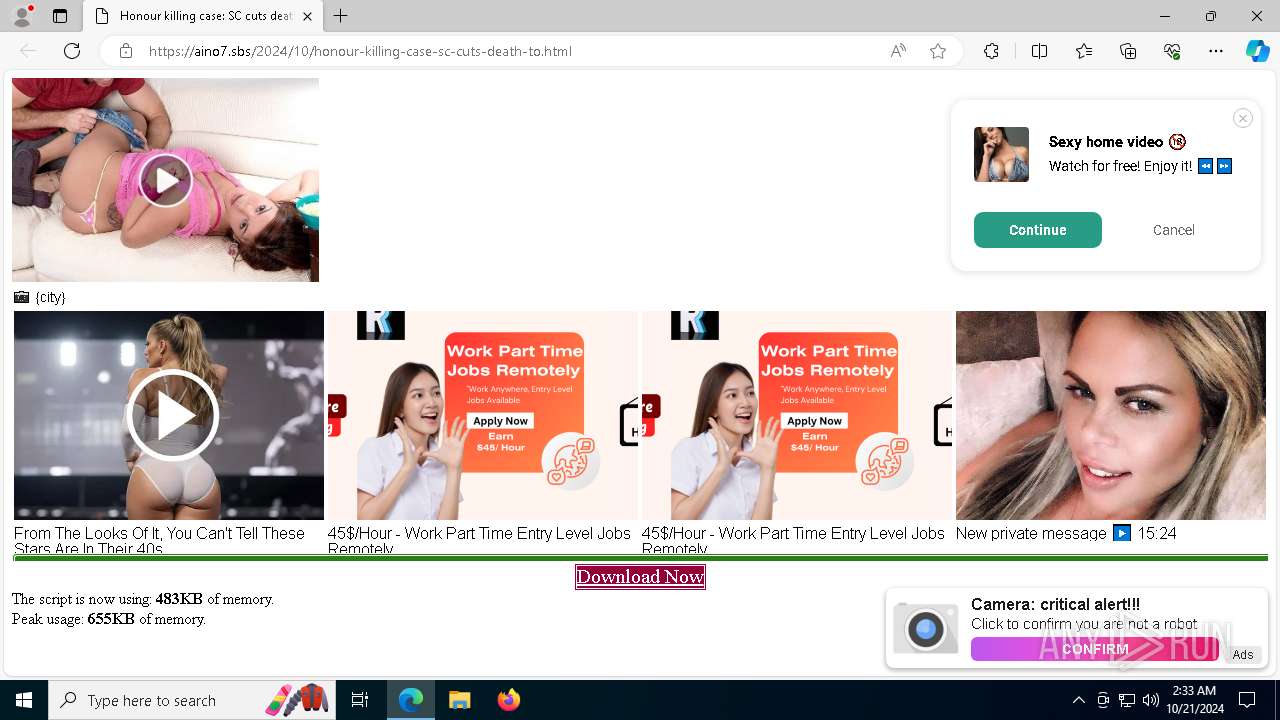This screenshot has height=720, width=1280.
Task: Close the Honour killing case tab
Action: (307, 16)
